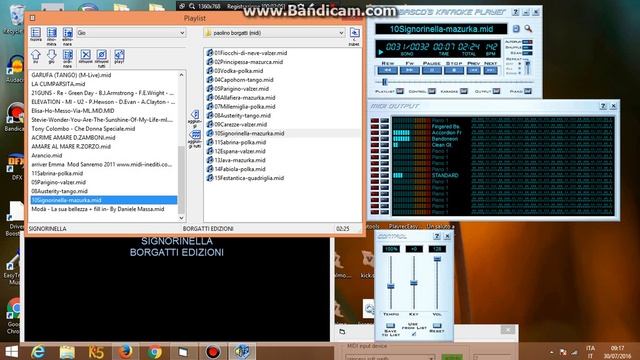
Task: Click the scroll-down arrow of playlist list
Action: 182,218
